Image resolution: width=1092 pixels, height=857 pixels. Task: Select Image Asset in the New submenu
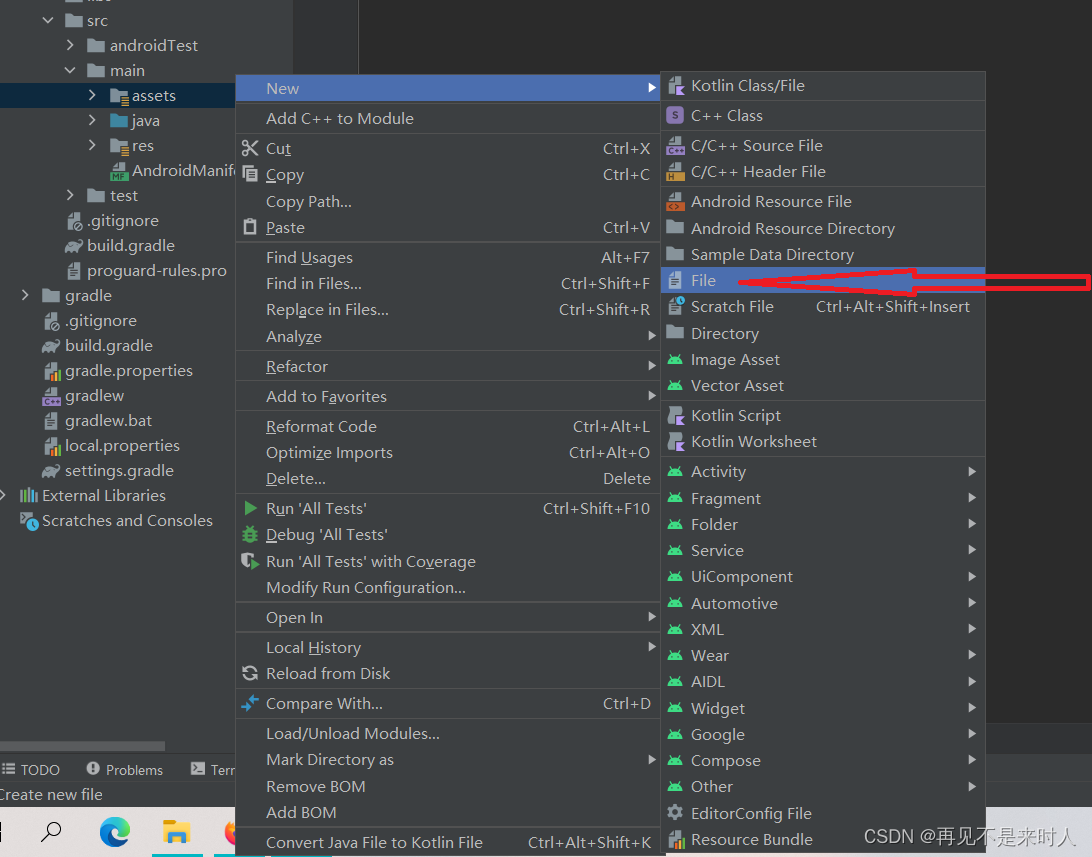coord(735,359)
